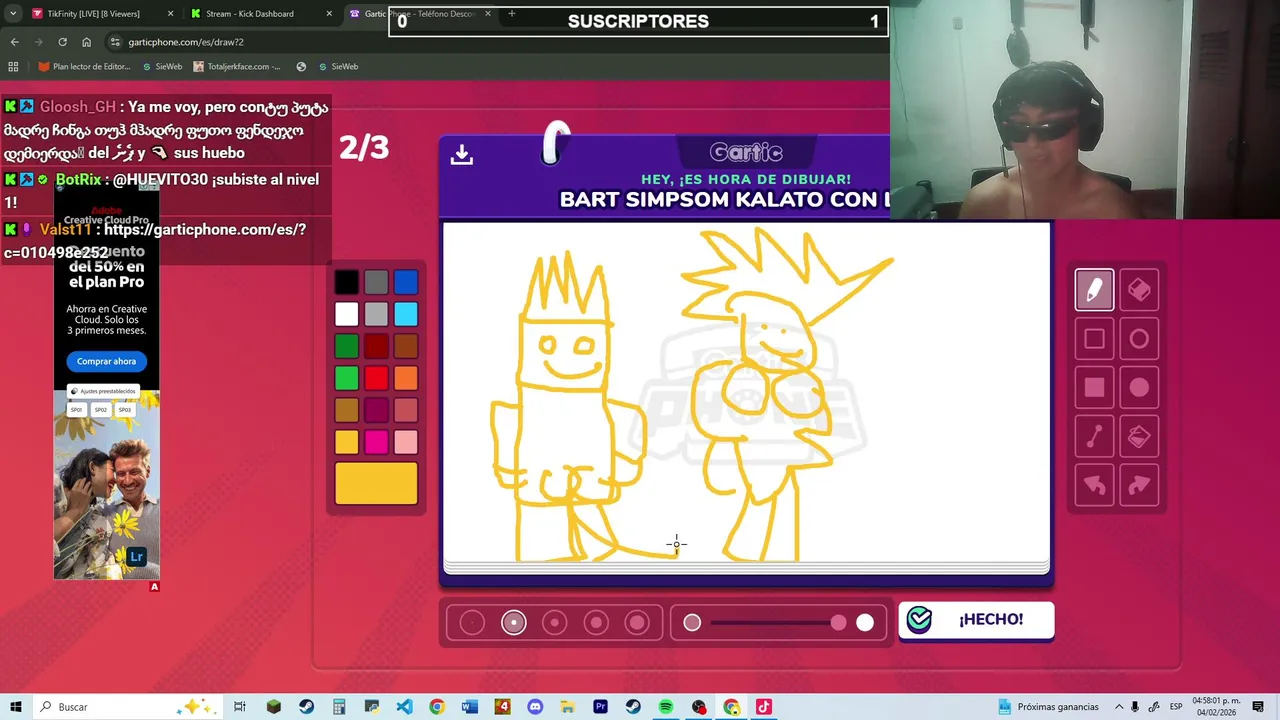1280x720 pixels.
Task: Open the large current-color custom picker
Action: click(x=376, y=483)
